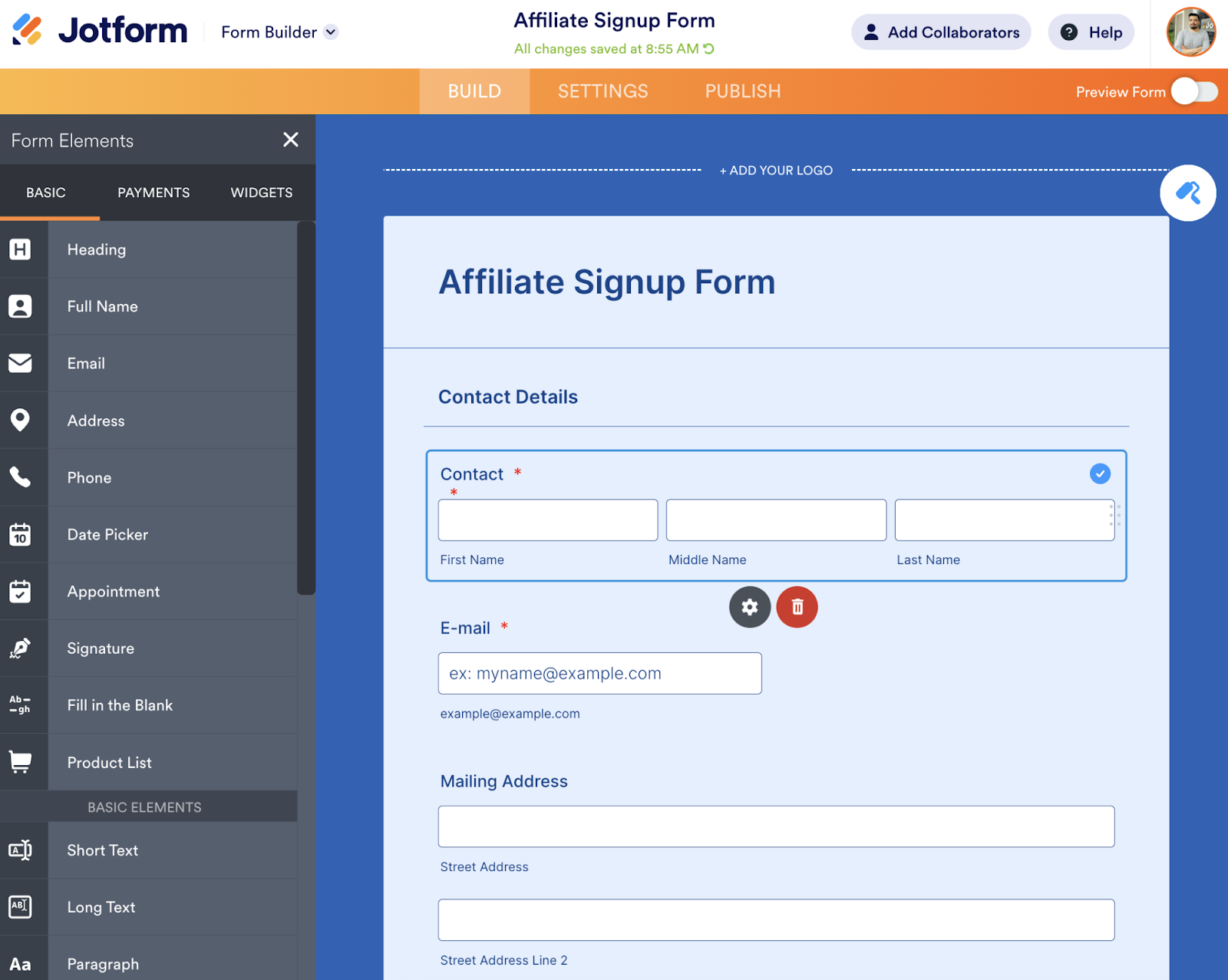1228x980 pixels.
Task: Select the WIDGETS elements tab
Action: (x=262, y=193)
